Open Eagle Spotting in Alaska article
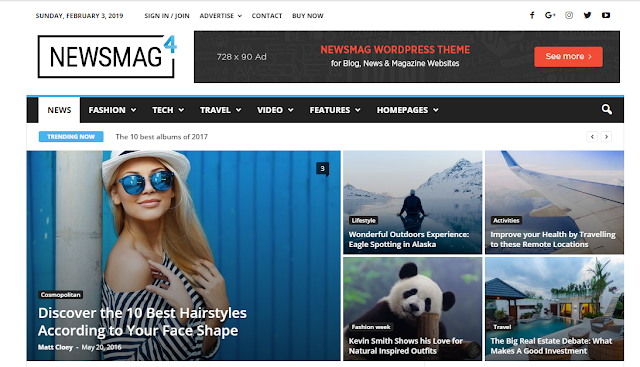Screen dimensions: 640x367 tap(409, 239)
